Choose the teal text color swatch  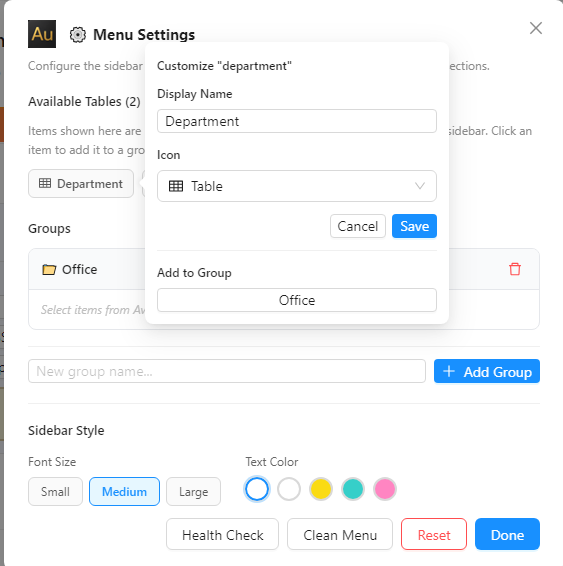point(353,489)
